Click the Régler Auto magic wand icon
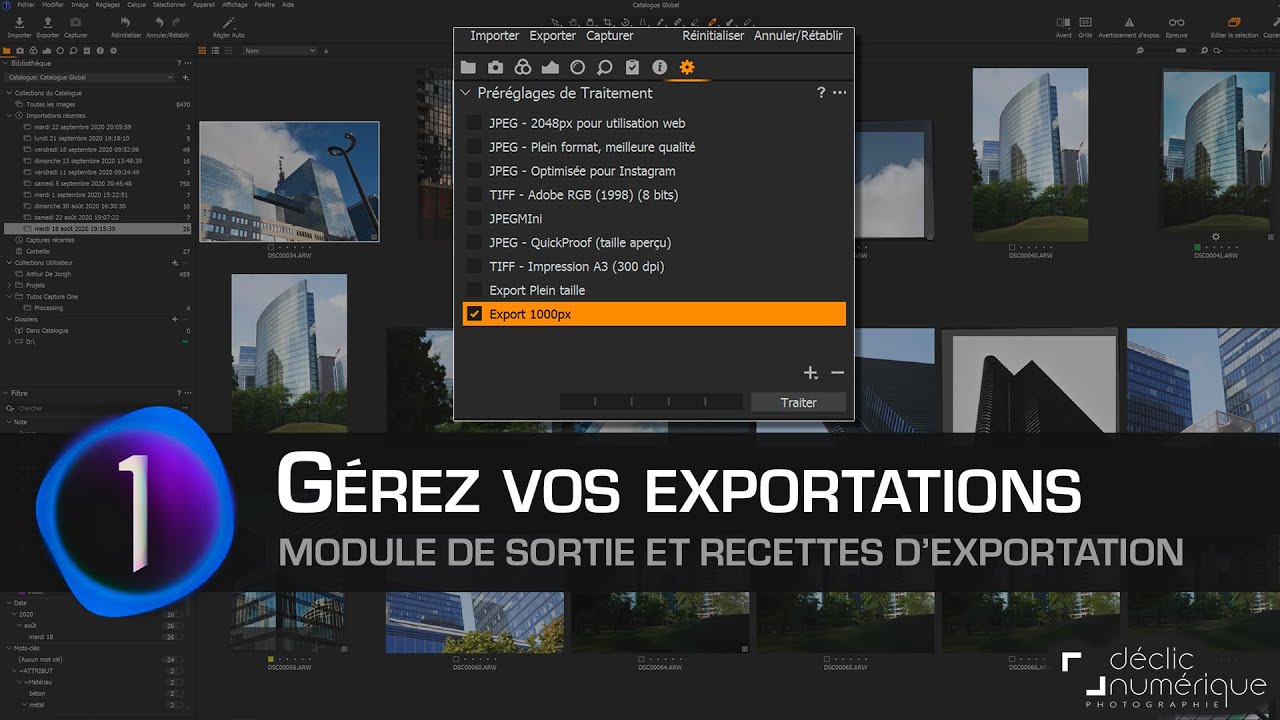 pos(229,22)
